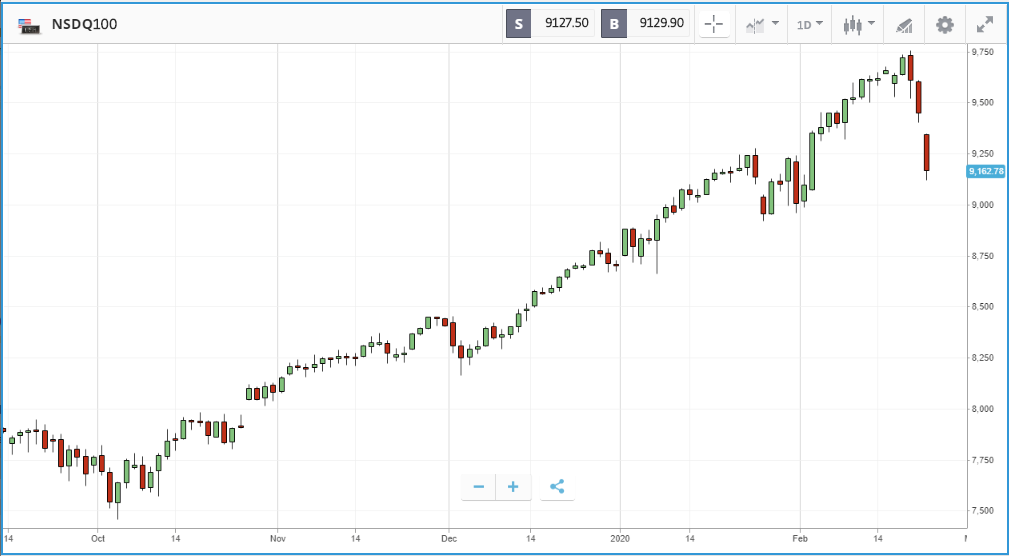Screen dimensions: 1009x556
Task: Click the NSDQ100 flag icon
Action: (x=29, y=25)
